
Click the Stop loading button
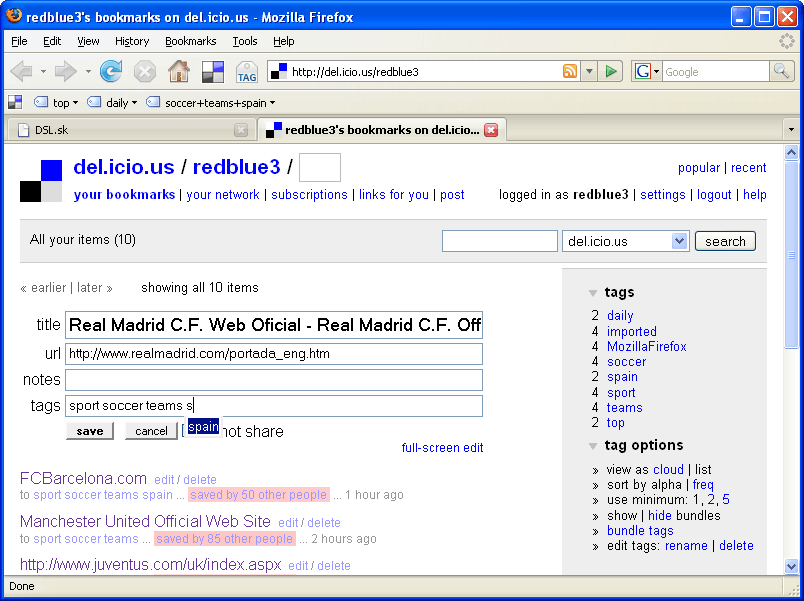click(145, 72)
